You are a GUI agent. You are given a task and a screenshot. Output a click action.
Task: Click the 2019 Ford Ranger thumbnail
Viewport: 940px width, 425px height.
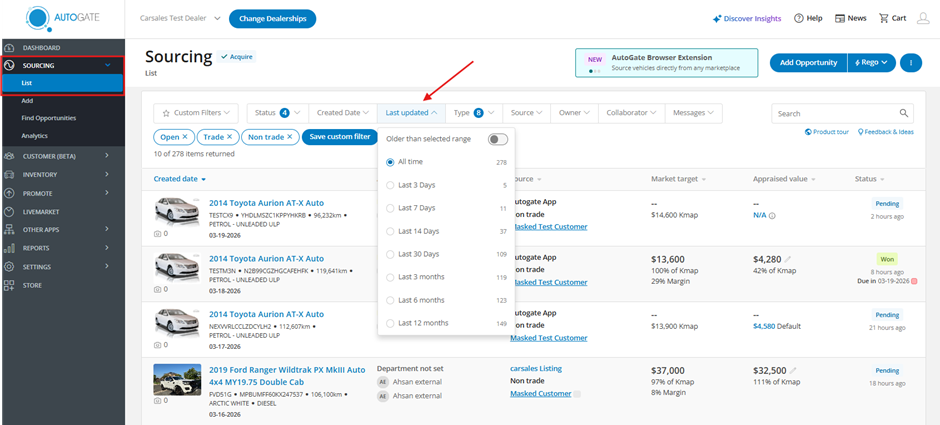tap(176, 380)
